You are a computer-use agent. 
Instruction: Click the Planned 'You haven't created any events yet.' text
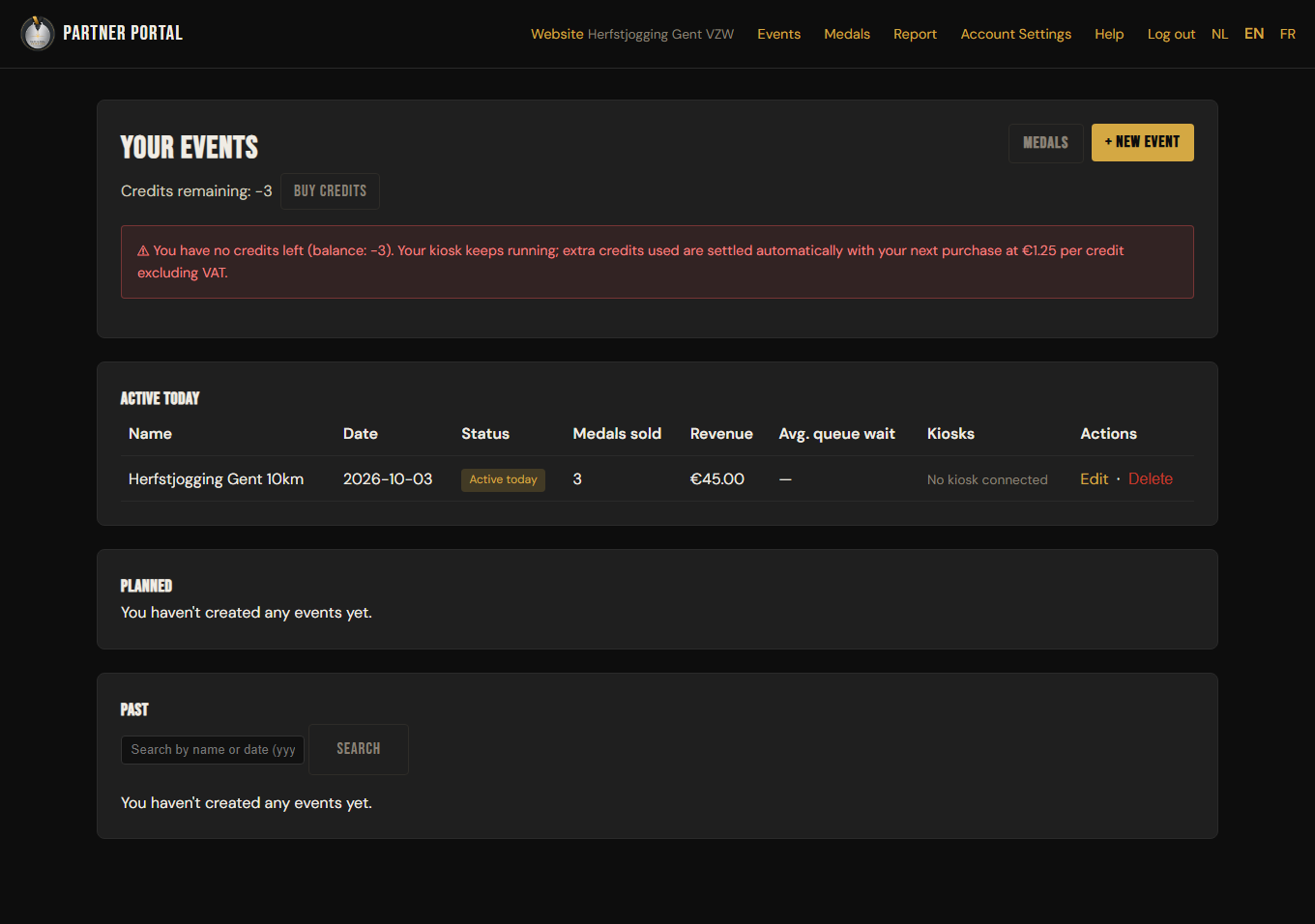247,612
